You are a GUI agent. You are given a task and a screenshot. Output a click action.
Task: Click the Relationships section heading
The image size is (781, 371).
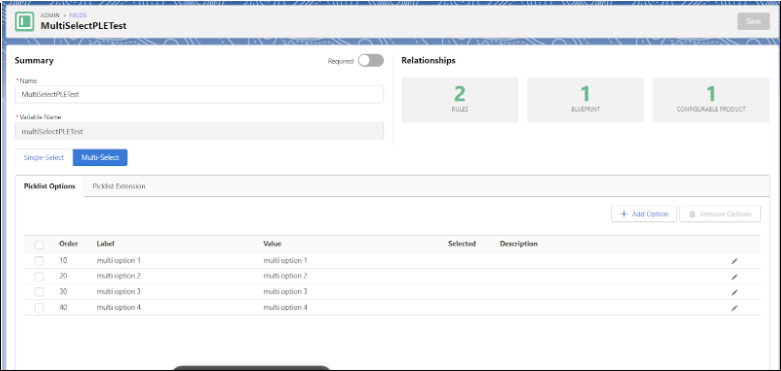click(x=428, y=61)
